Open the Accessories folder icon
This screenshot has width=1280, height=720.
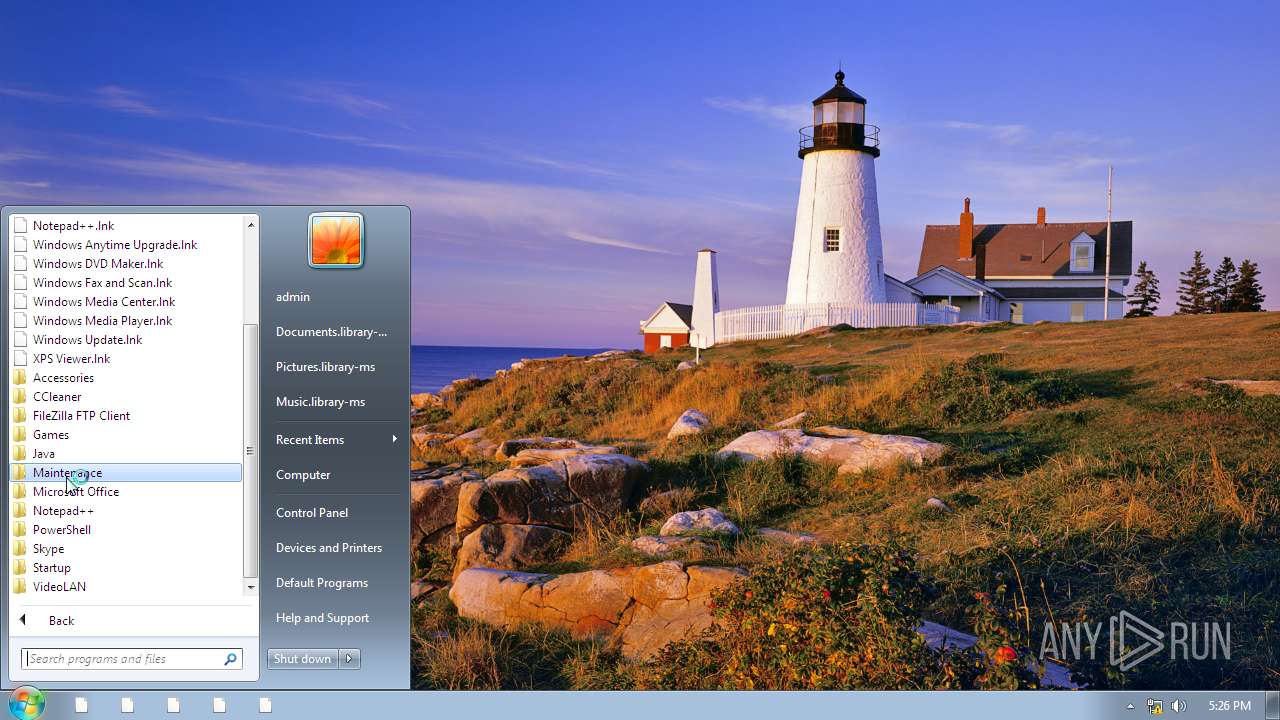pyautogui.click(x=20, y=378)
